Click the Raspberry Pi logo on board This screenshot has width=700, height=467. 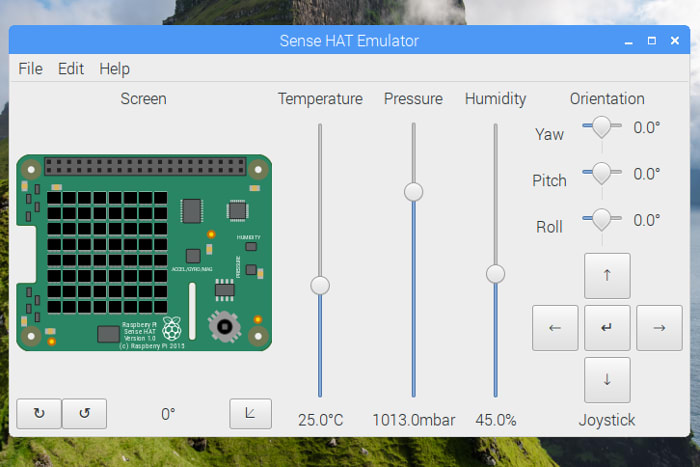point(172,329)
